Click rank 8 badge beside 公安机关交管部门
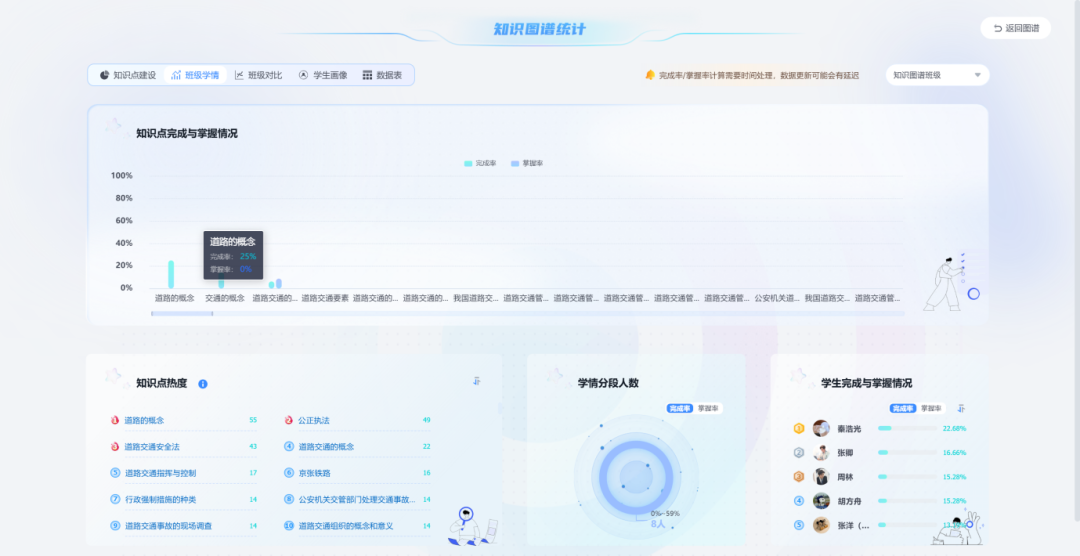This screenshot has height=556, width=1080. click(289, 500)
